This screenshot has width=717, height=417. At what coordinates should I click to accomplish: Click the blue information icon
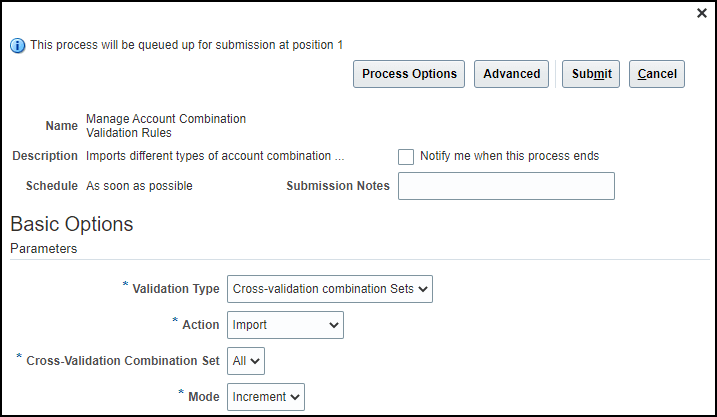[18, 45]
